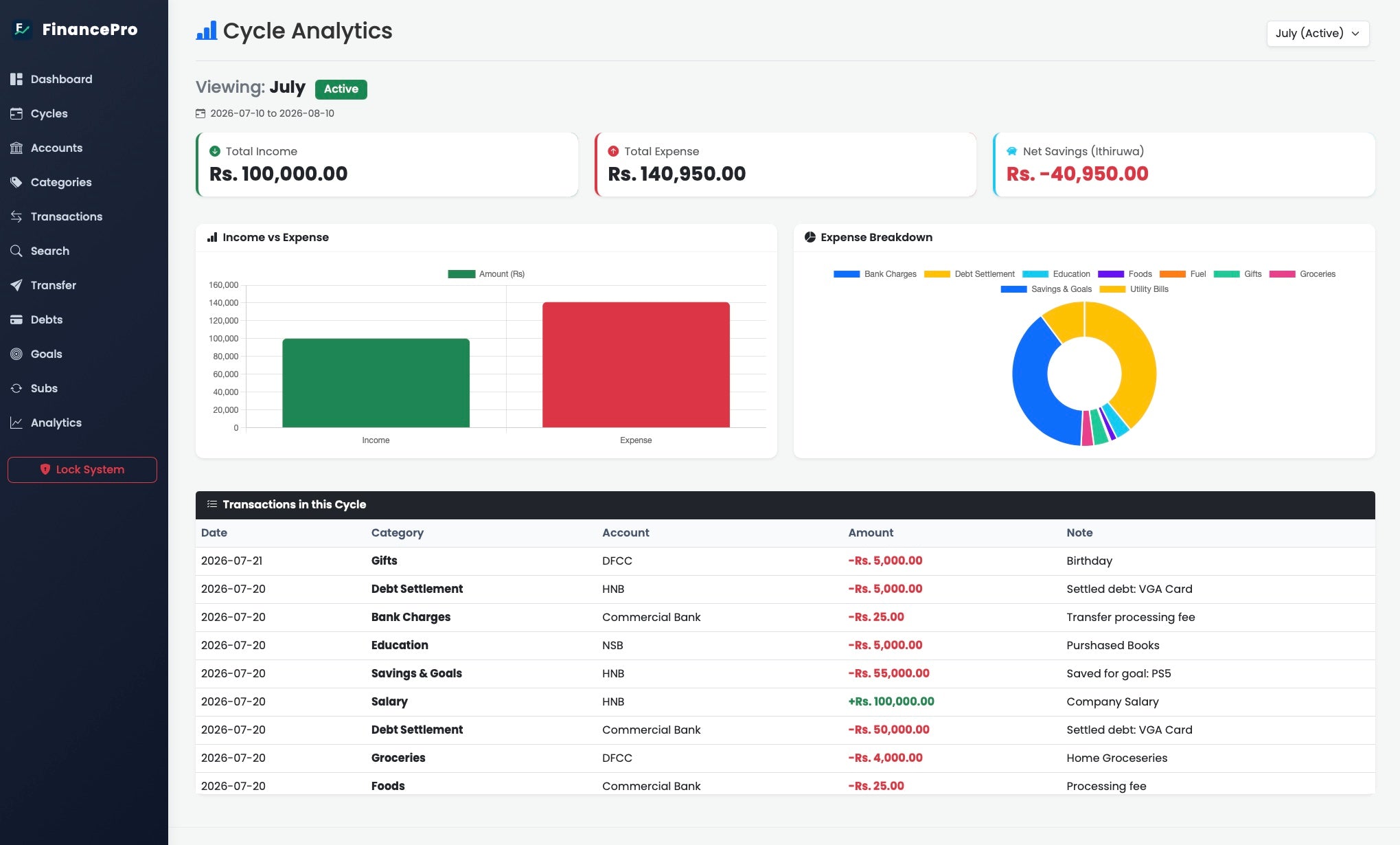Click the Debts card icon in sidebar
The height and width of the screenshot is (845, 1400).
point(16,319)
